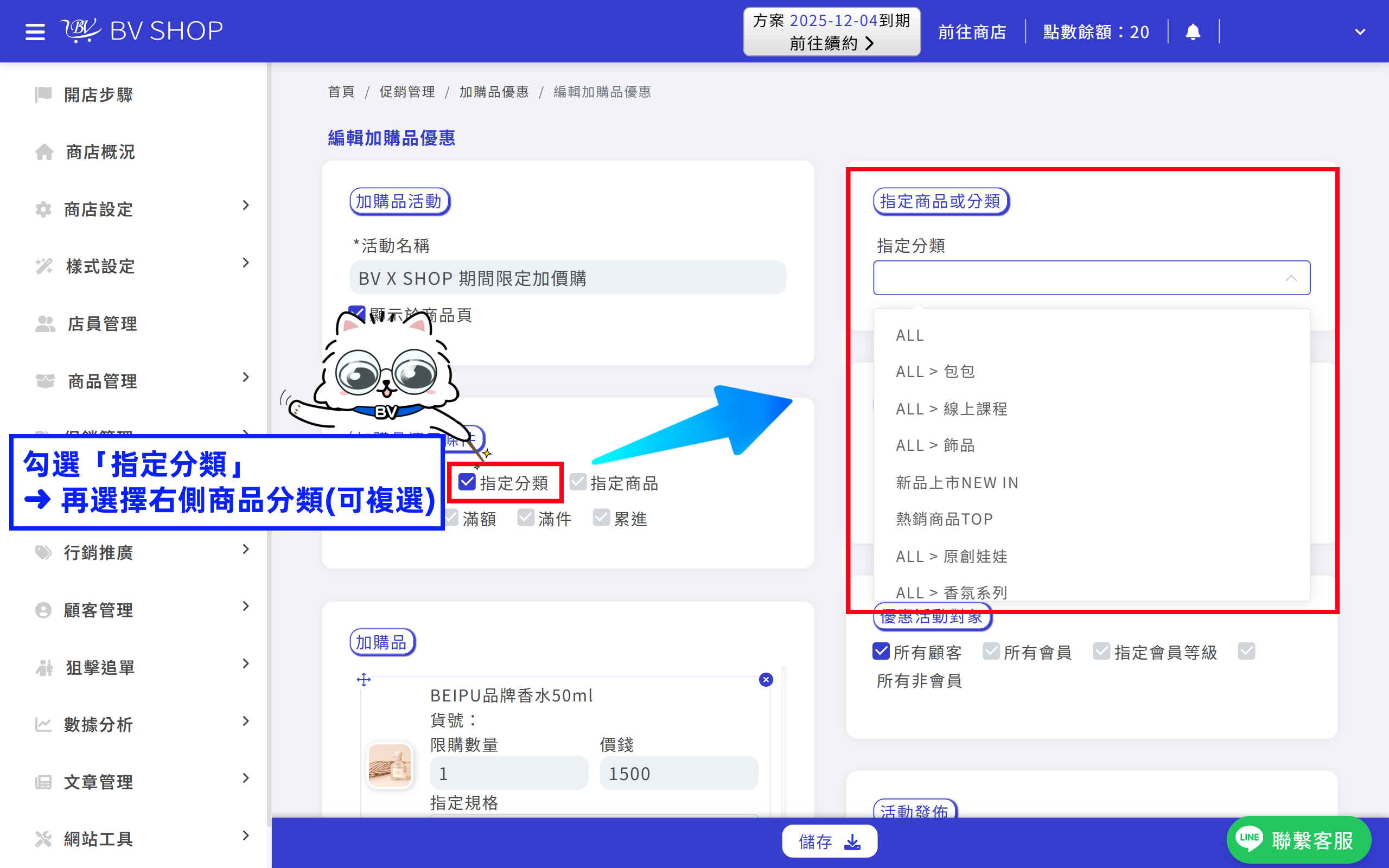Click the 狙擊追單 sidebar icon
This screenshot has height=868, width=1389.
tap(44, 667)
